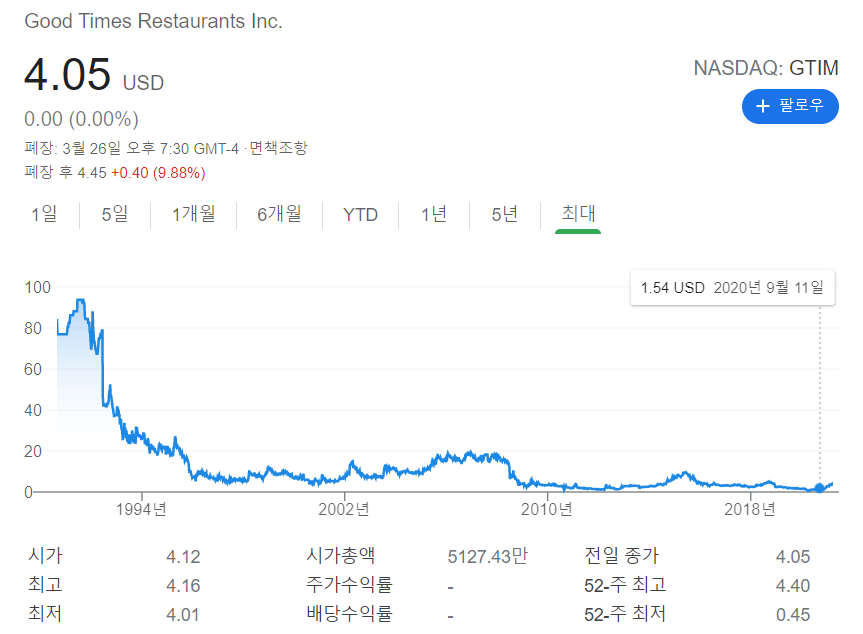Viewport: 863px width, 634px height.
Task: Select the 최대 chart range tab
Action: pyautogui.click(x=578, y=214)
